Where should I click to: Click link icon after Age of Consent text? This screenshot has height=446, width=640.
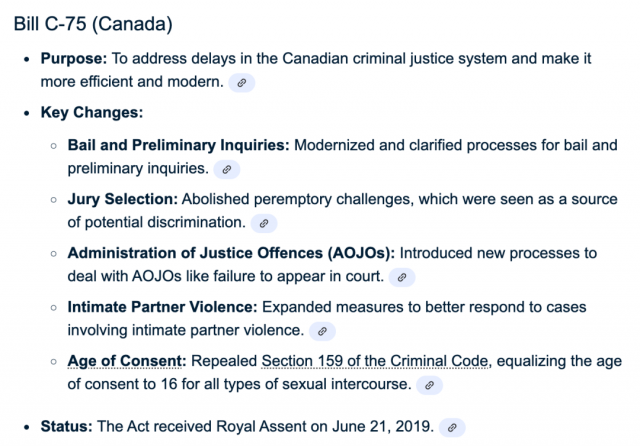click(429, 385)
